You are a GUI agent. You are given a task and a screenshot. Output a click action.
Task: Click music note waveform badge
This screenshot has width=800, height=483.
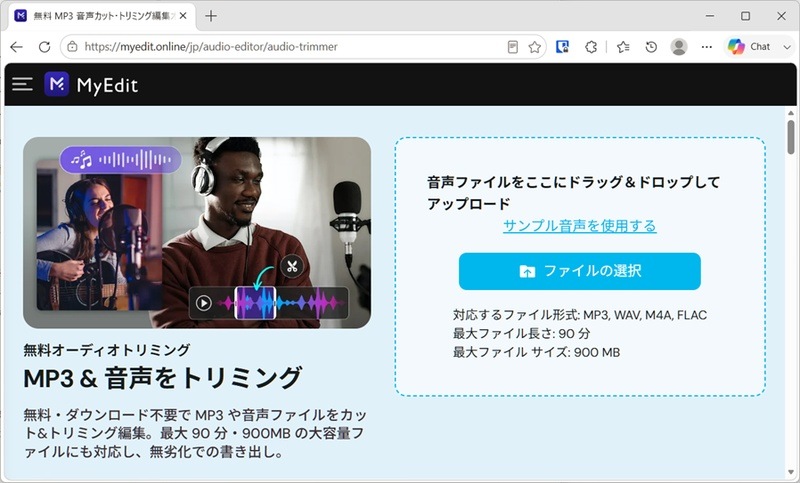click(120, 160)
